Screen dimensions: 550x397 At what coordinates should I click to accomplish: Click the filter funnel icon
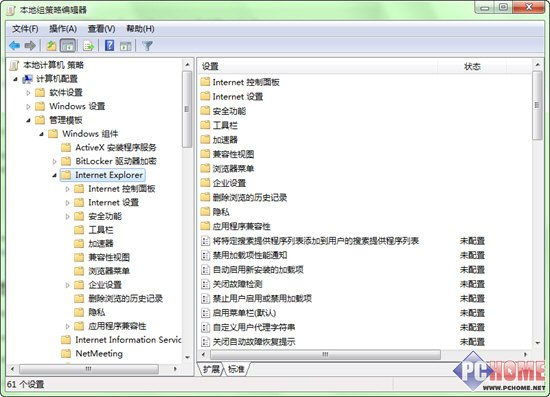coord(148,46)
